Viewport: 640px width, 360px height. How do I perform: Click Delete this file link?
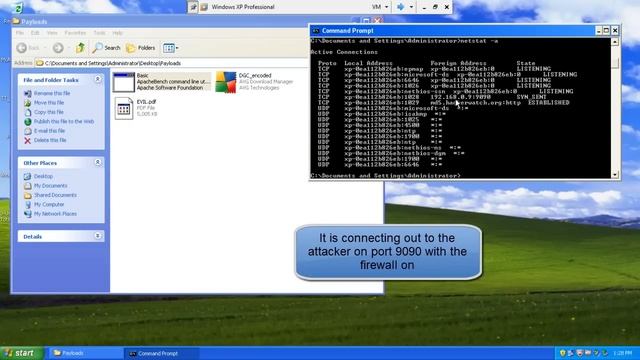pyautogui.click(x=50, y=140)
